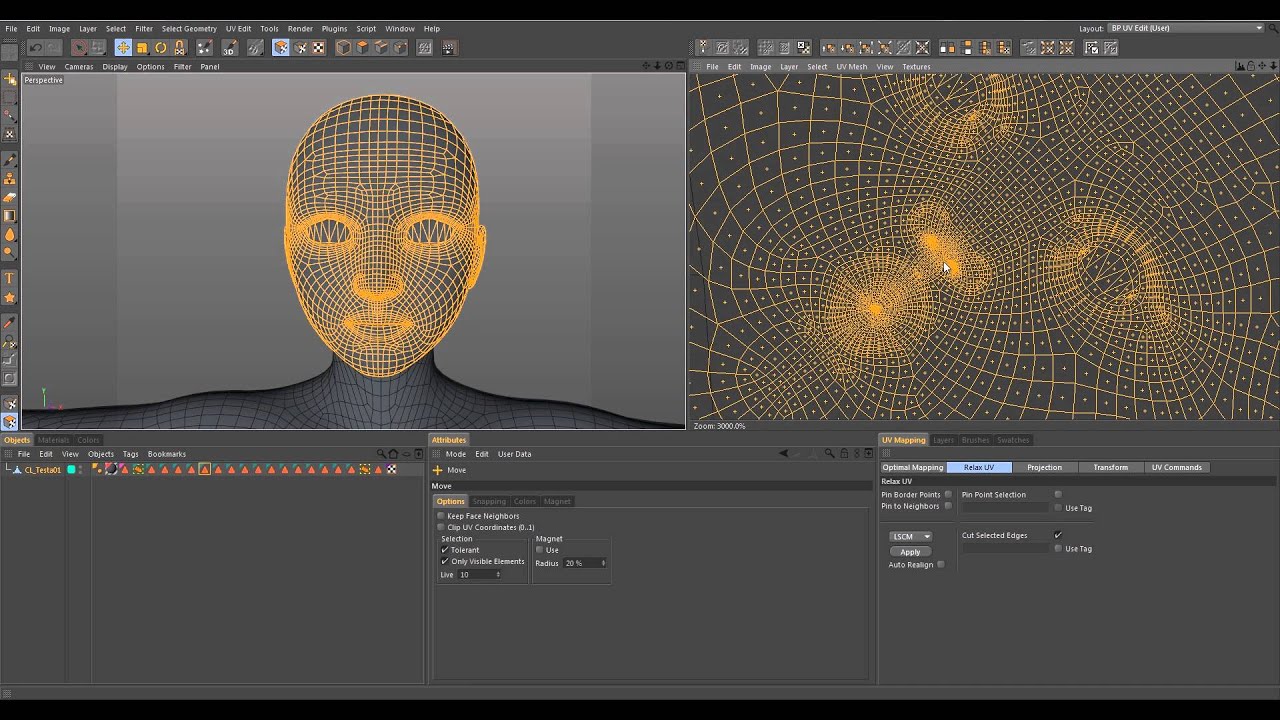The image size is (1280, 720).
Task: Click the Apply button under Relax UV
Action: pyautogui.click(x=910, y=552)
